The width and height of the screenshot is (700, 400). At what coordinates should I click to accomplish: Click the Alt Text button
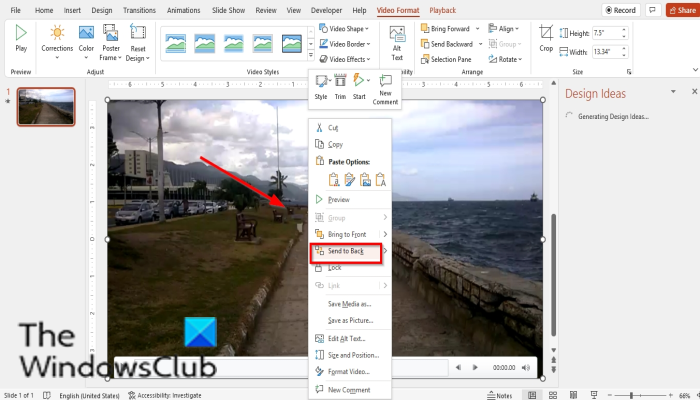point(397,43)
